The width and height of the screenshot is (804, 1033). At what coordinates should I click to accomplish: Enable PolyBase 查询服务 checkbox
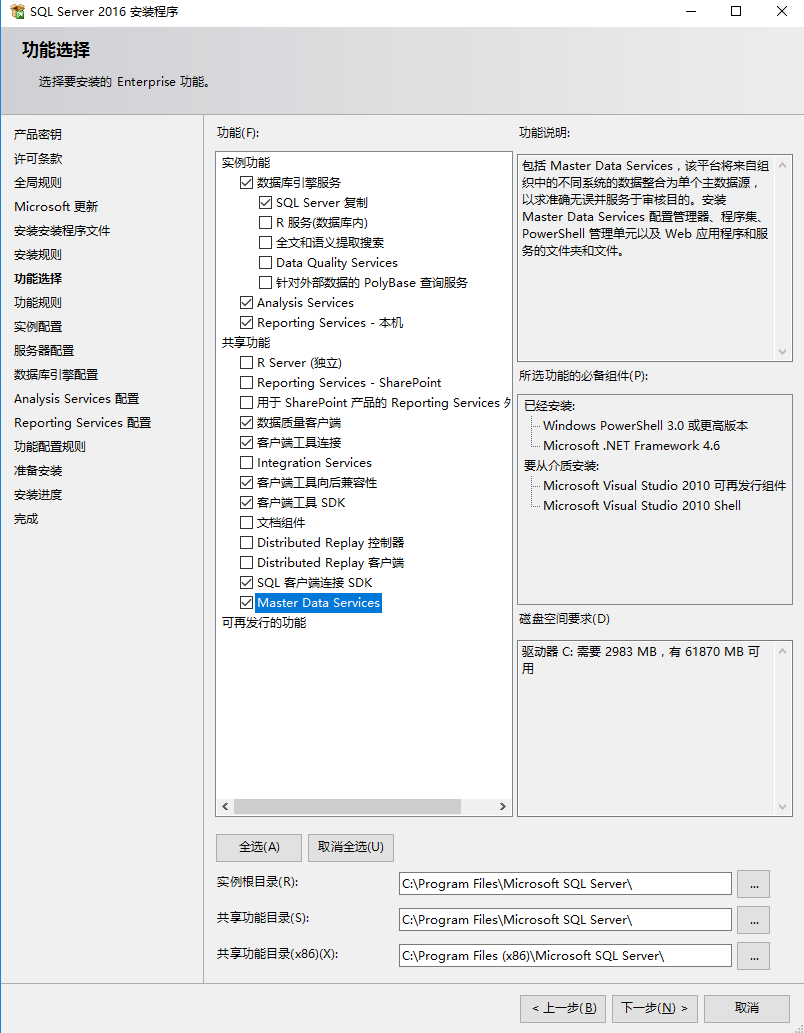(266, 283)
